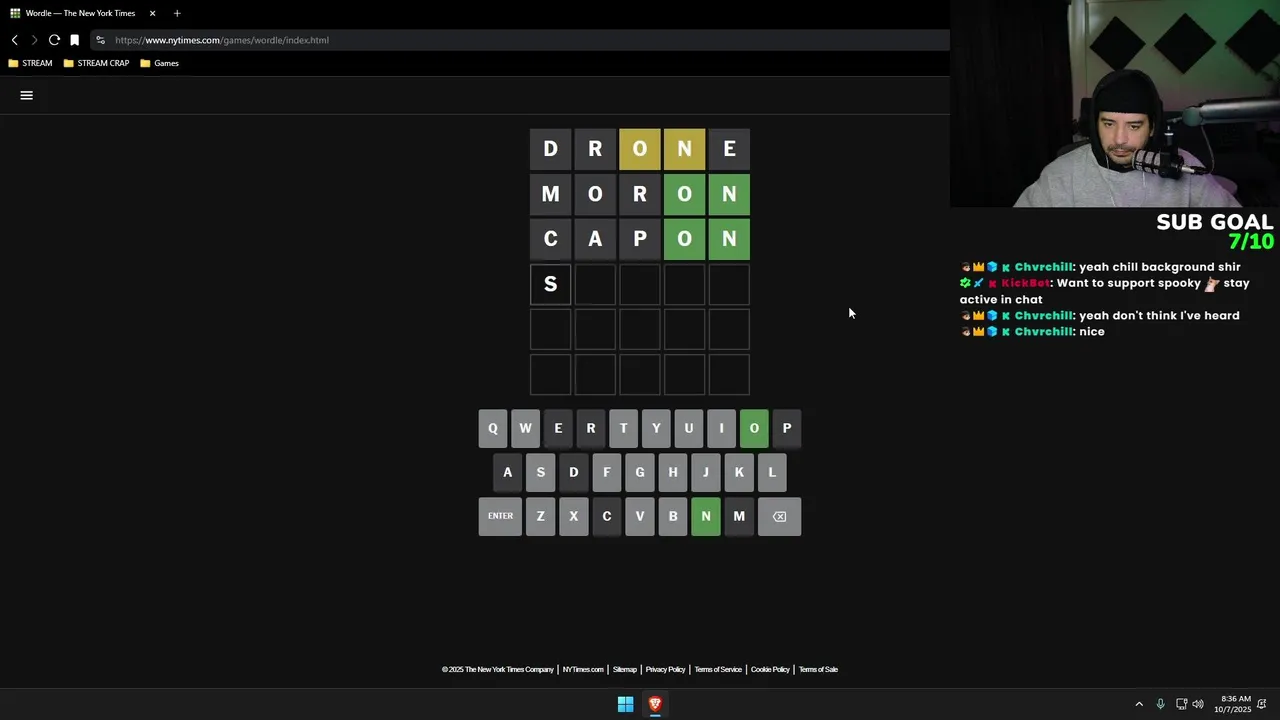Tap the D key on the Wordle keyboard
Viewport: 1280px width, 720px height.
pos(573,472)
